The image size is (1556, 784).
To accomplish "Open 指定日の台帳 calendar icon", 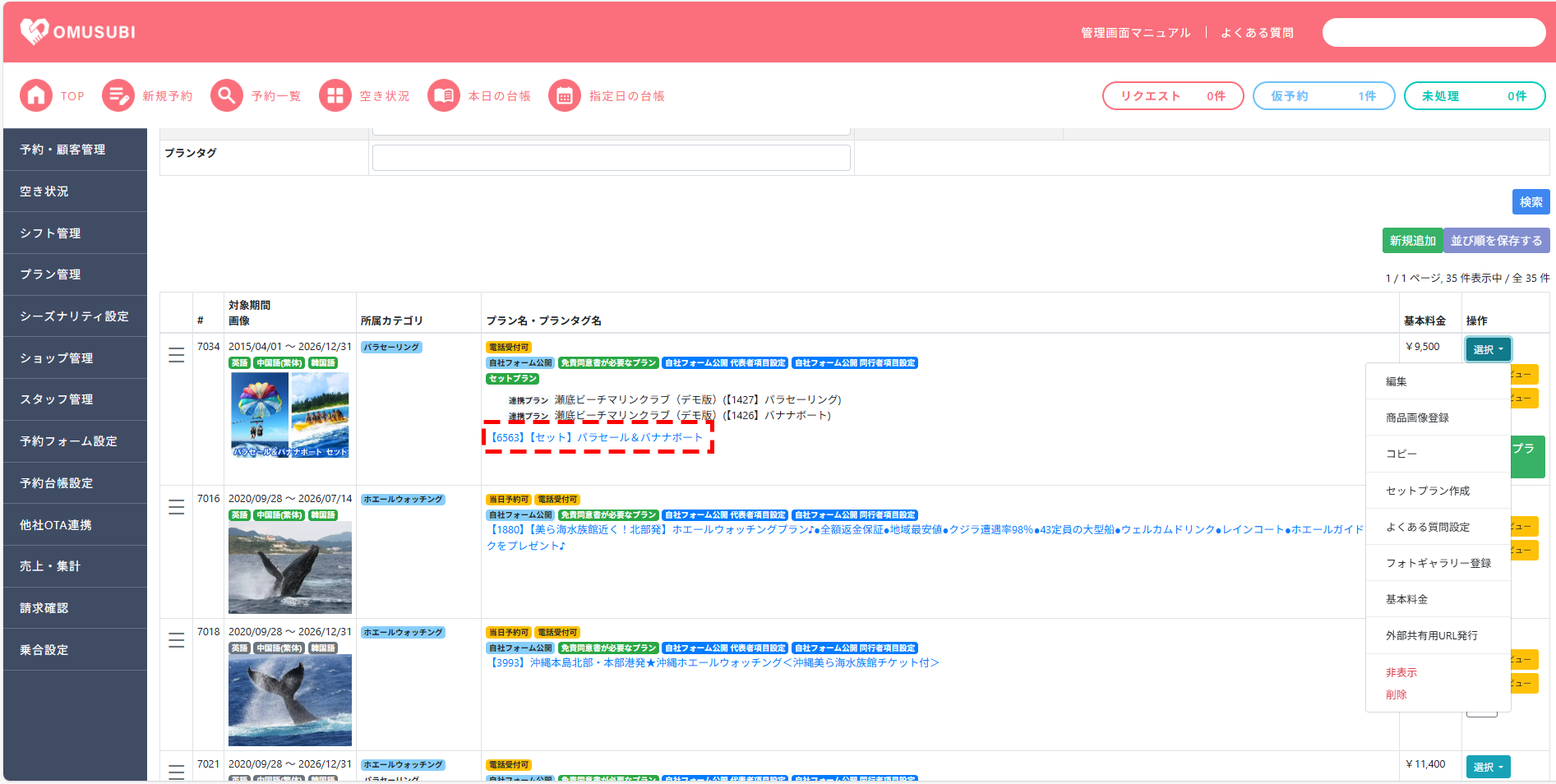I will pos(565,96).
